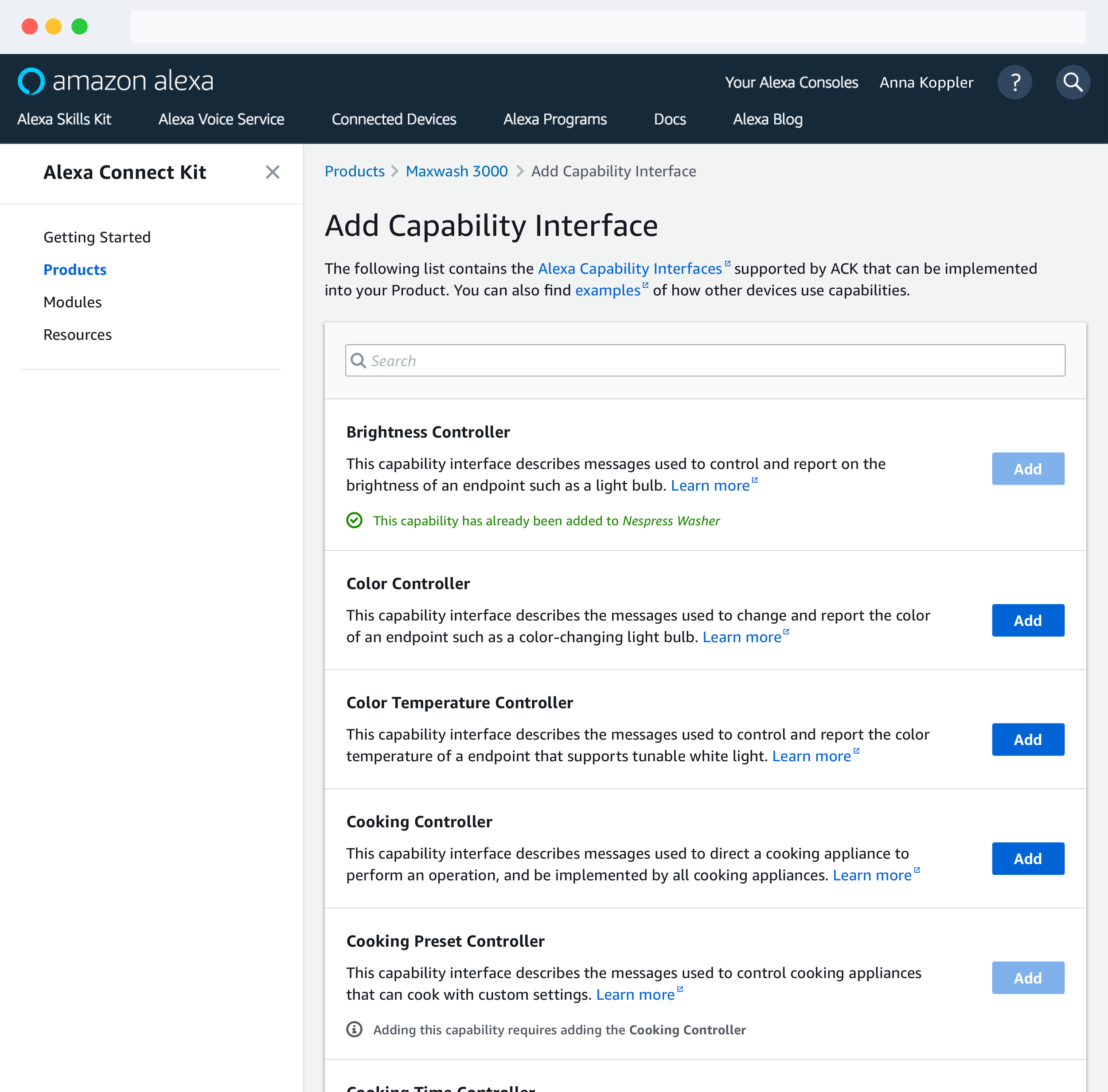Click the info icon under Cooking Preset Controller
The image size is (1108, 1092).
point(354,1029)
